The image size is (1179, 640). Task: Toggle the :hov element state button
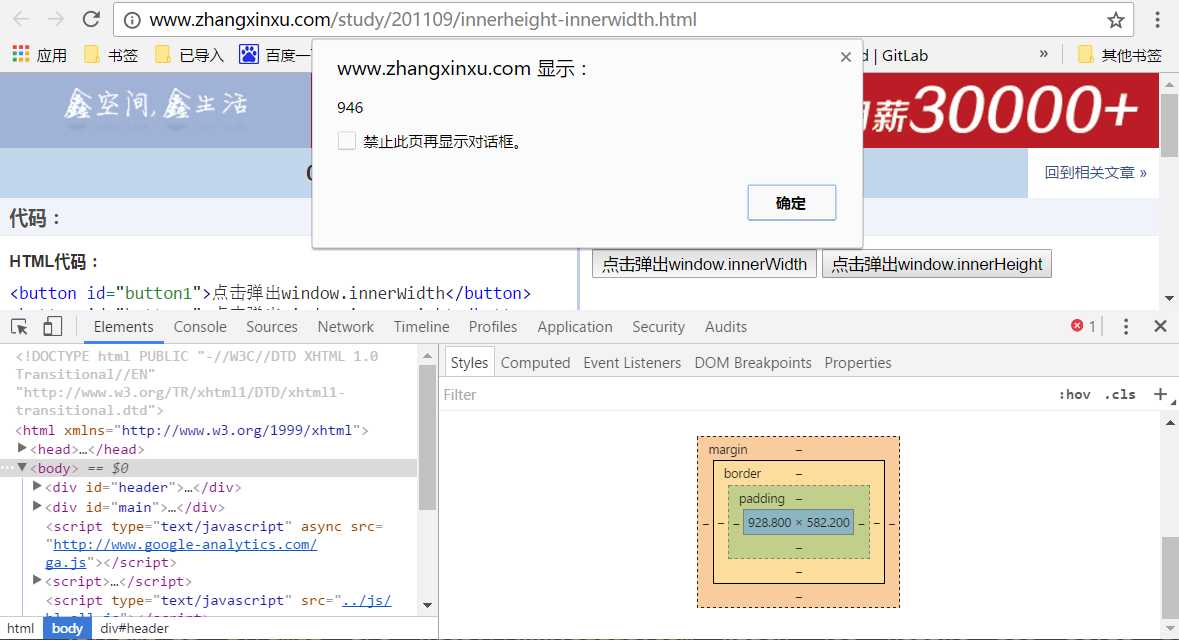[1074, 395]
